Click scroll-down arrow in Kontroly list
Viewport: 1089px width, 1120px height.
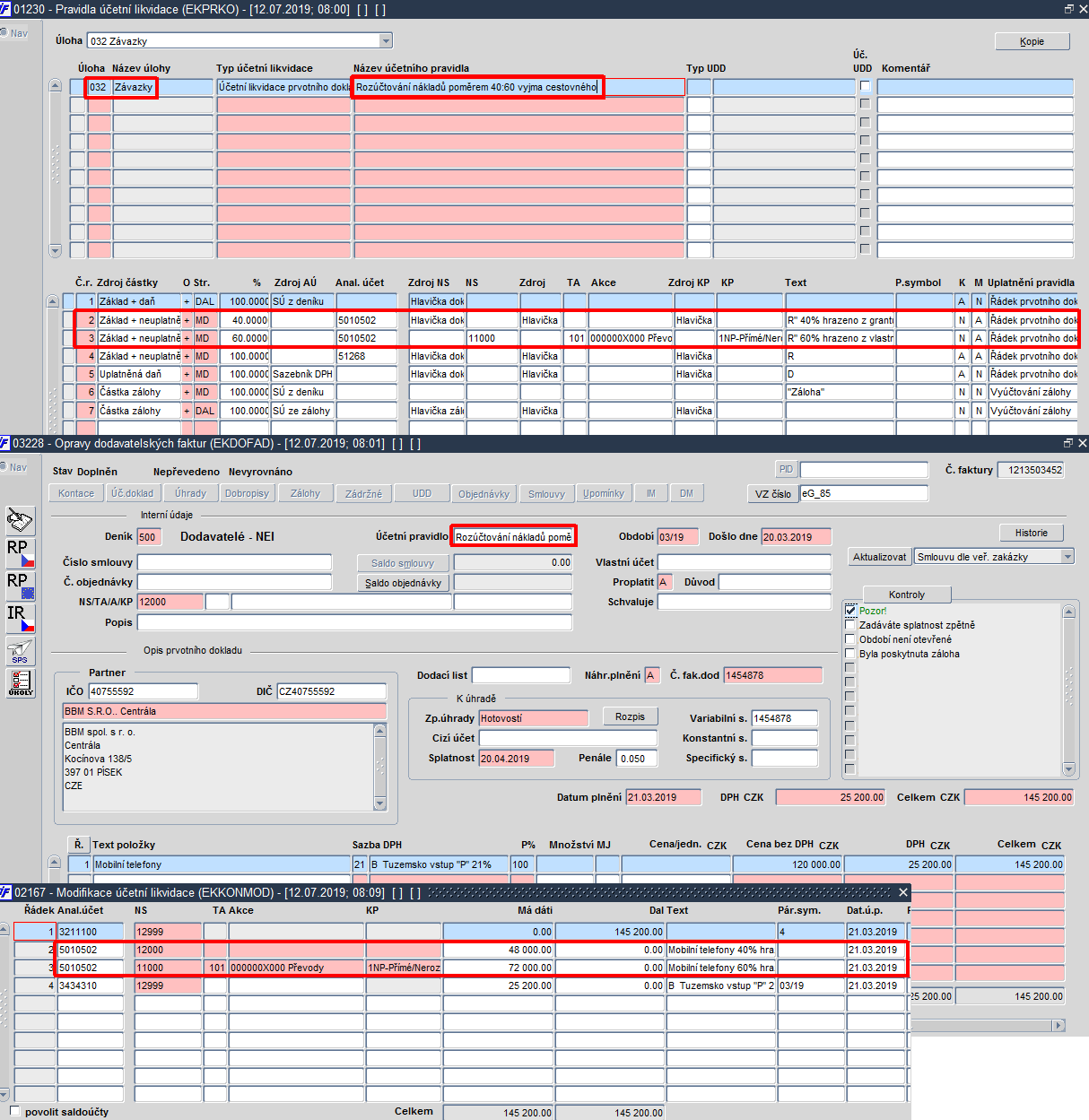[x=1068, y=768]
